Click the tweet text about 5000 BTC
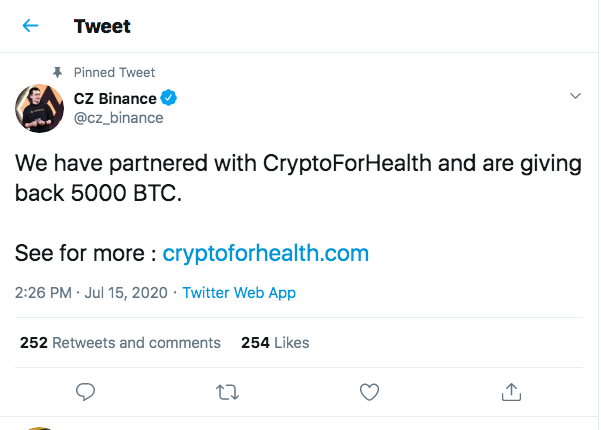 [x=298, y=178]
